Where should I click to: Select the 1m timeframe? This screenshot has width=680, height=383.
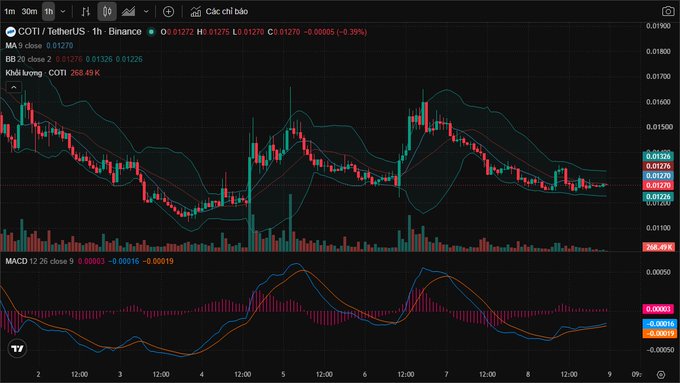click(x=10, y=12)
